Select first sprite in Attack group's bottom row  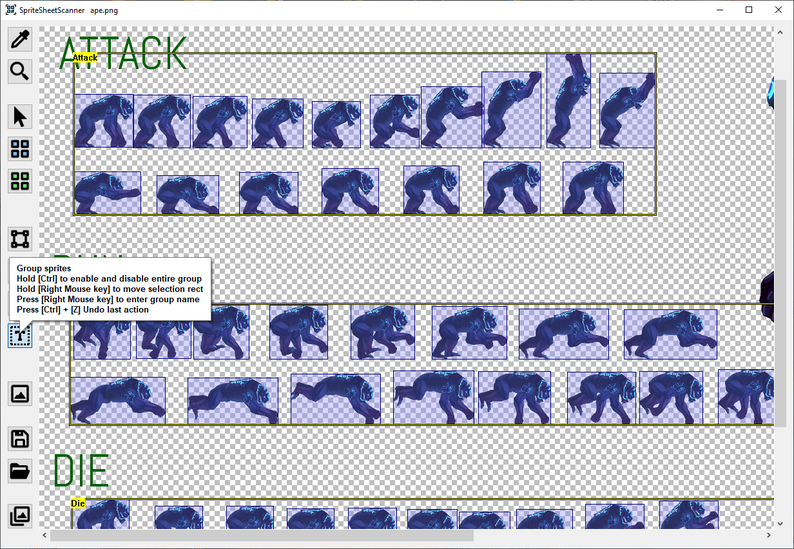[x=107, y=192]
